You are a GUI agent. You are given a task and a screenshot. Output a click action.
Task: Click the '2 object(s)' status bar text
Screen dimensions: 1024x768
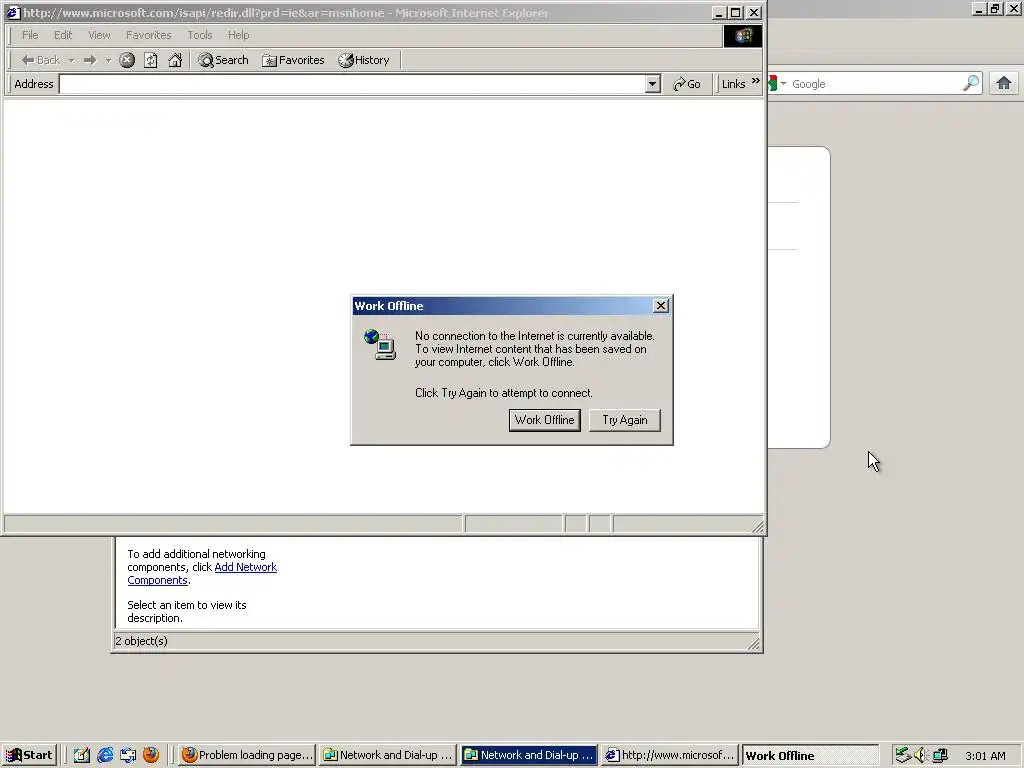point(142,641)
